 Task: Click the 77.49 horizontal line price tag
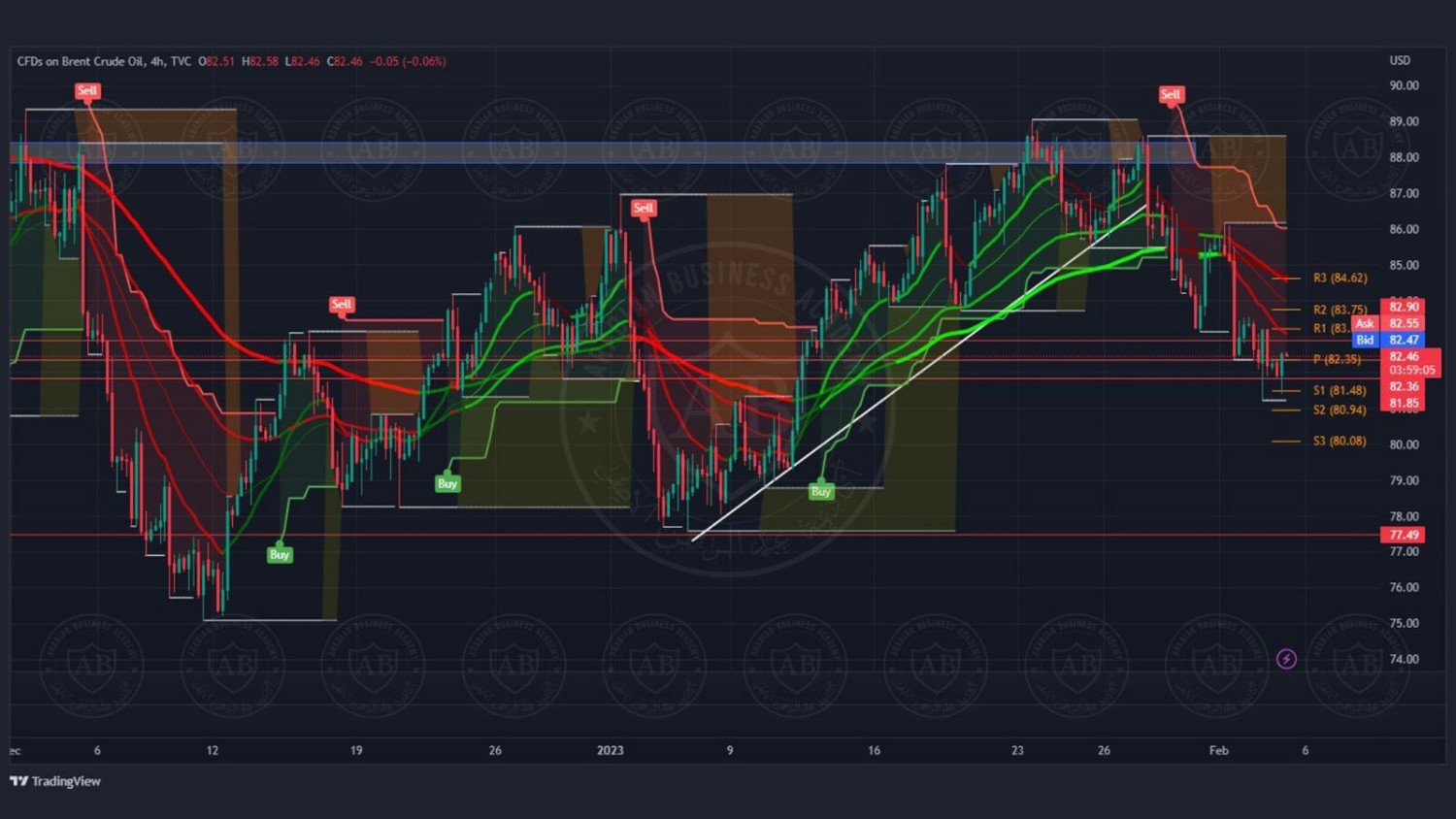tap(1404, 535)
